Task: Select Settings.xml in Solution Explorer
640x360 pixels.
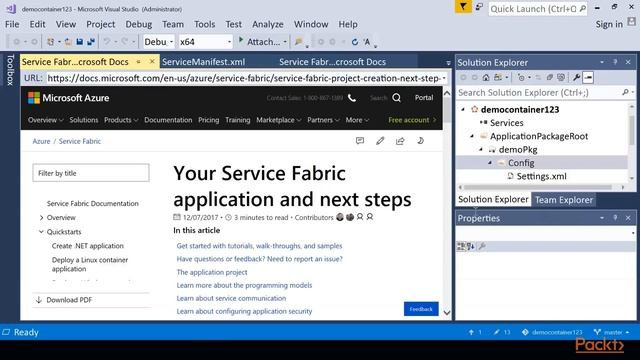Action: click(x=541, y=176)
